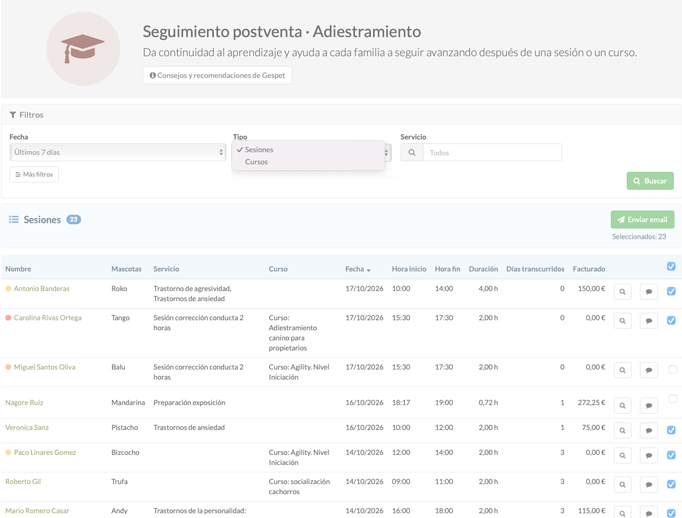Click the 'Preparación exposición' service cell

pos(189,402)
